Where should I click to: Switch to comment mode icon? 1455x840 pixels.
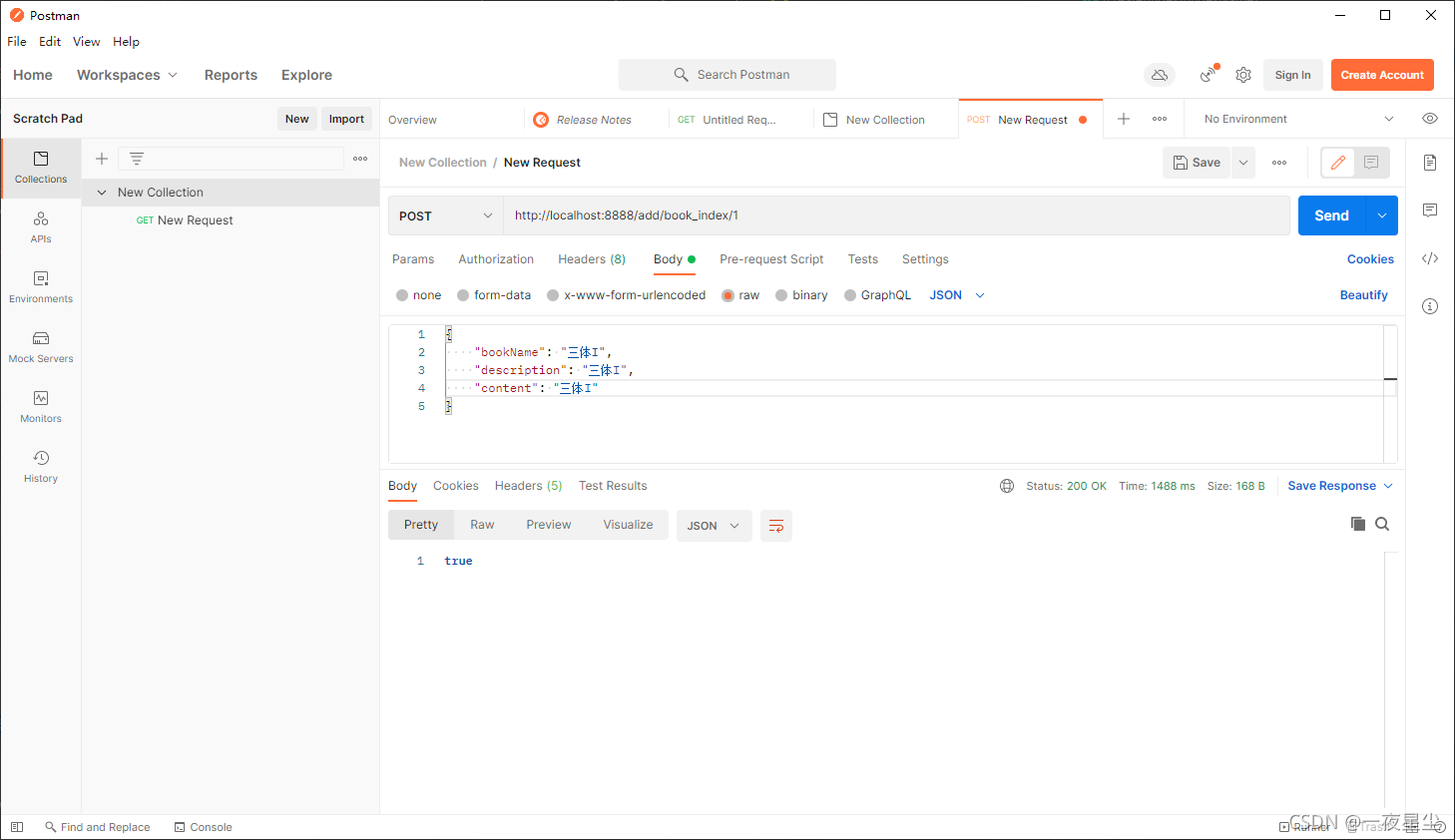coord(1371,163)
